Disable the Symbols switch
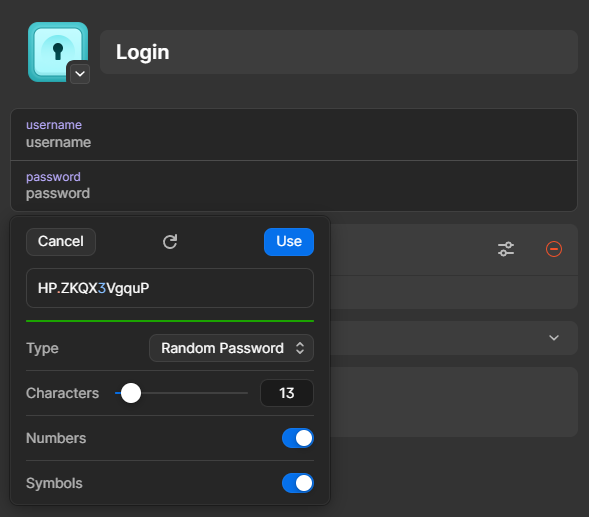589x517 pixels. coord(298,483)
